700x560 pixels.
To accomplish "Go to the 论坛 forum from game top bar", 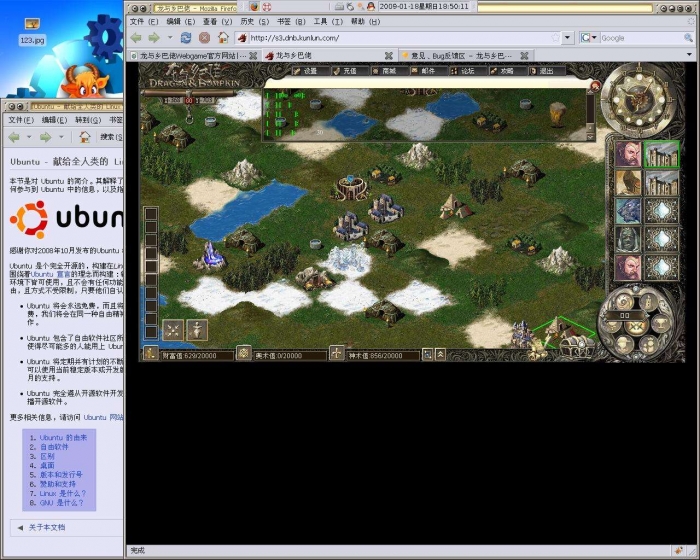I will tap(468, 71).
